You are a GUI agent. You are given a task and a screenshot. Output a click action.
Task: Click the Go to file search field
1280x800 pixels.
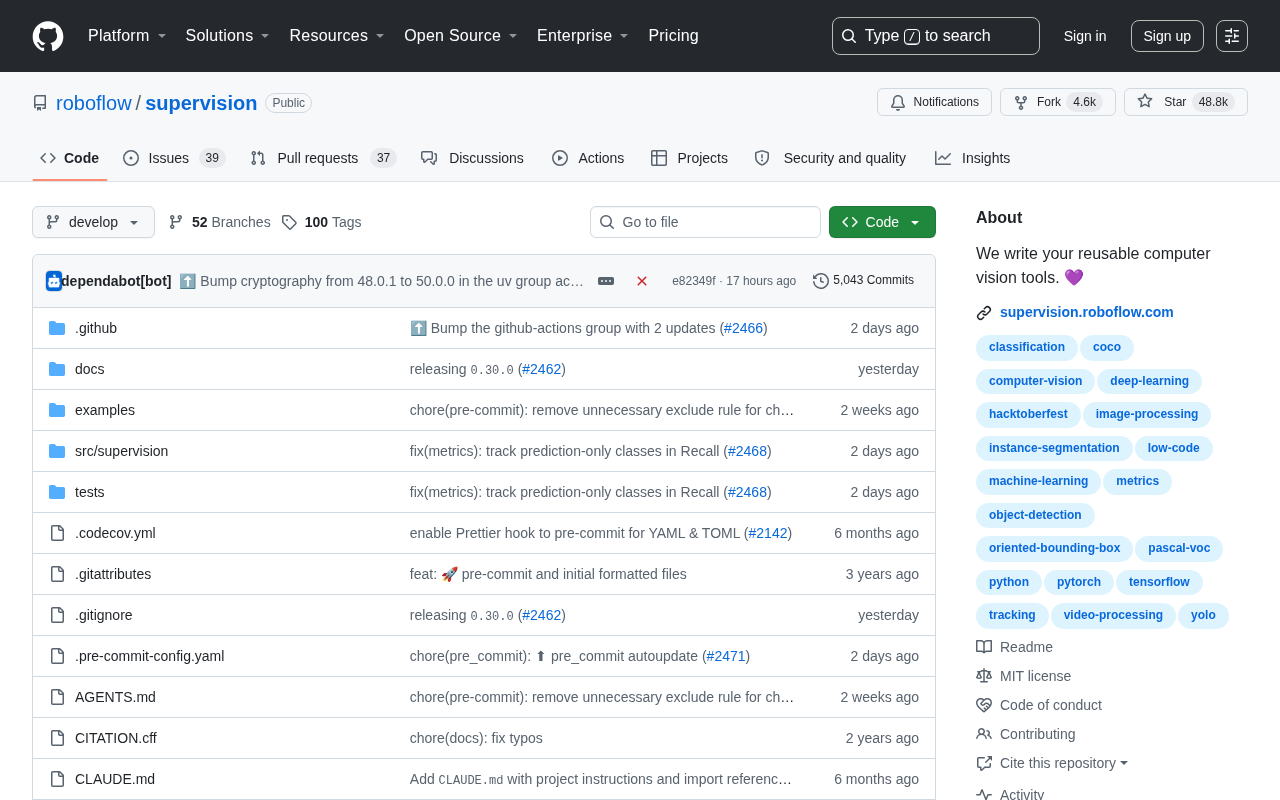[705, 222]
